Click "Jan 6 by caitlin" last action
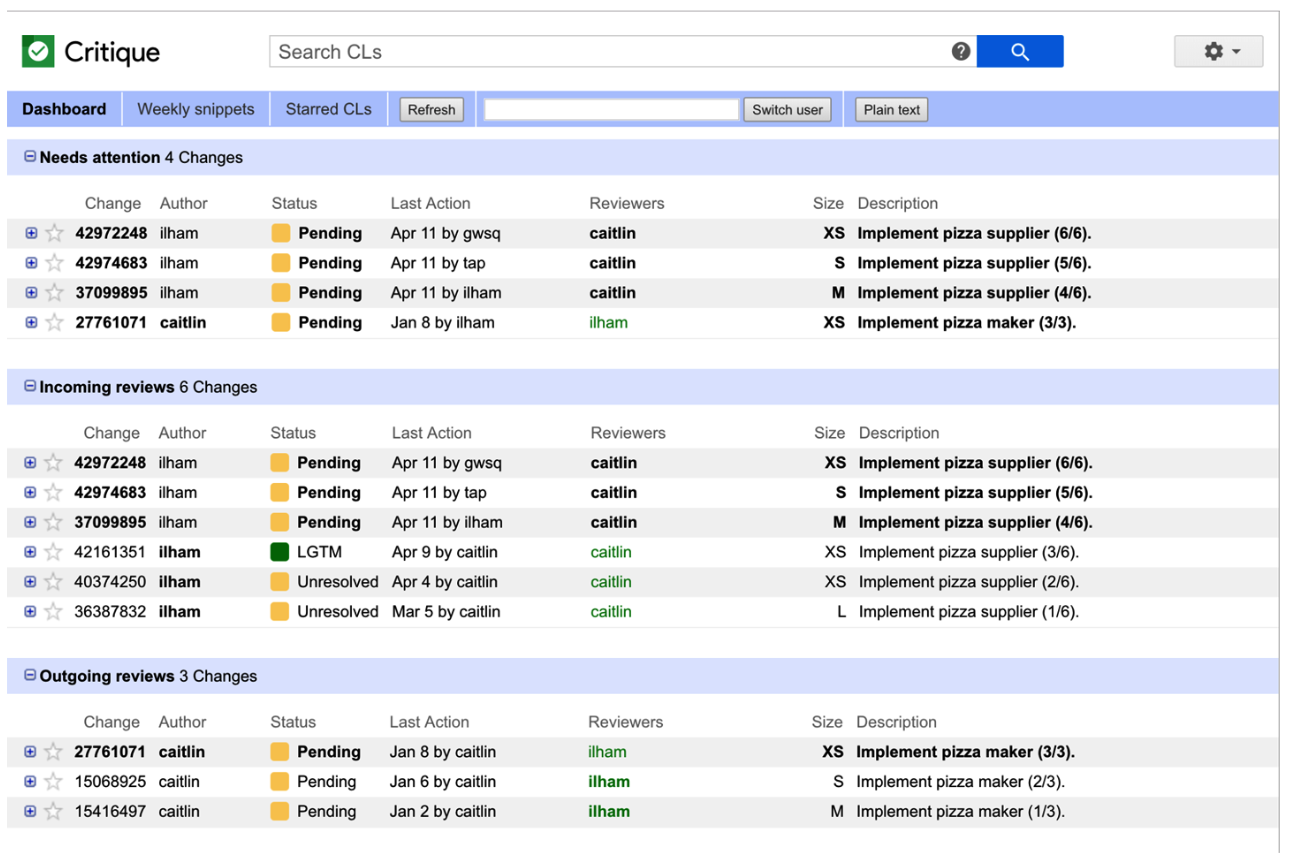 443,781
